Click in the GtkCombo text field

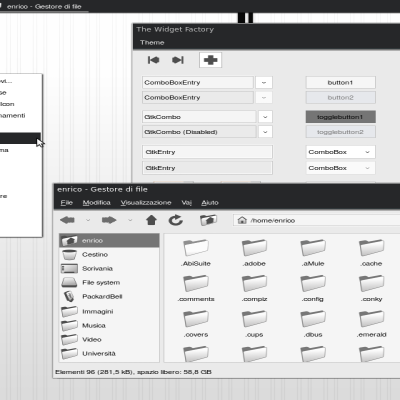(x=199, y=117)
